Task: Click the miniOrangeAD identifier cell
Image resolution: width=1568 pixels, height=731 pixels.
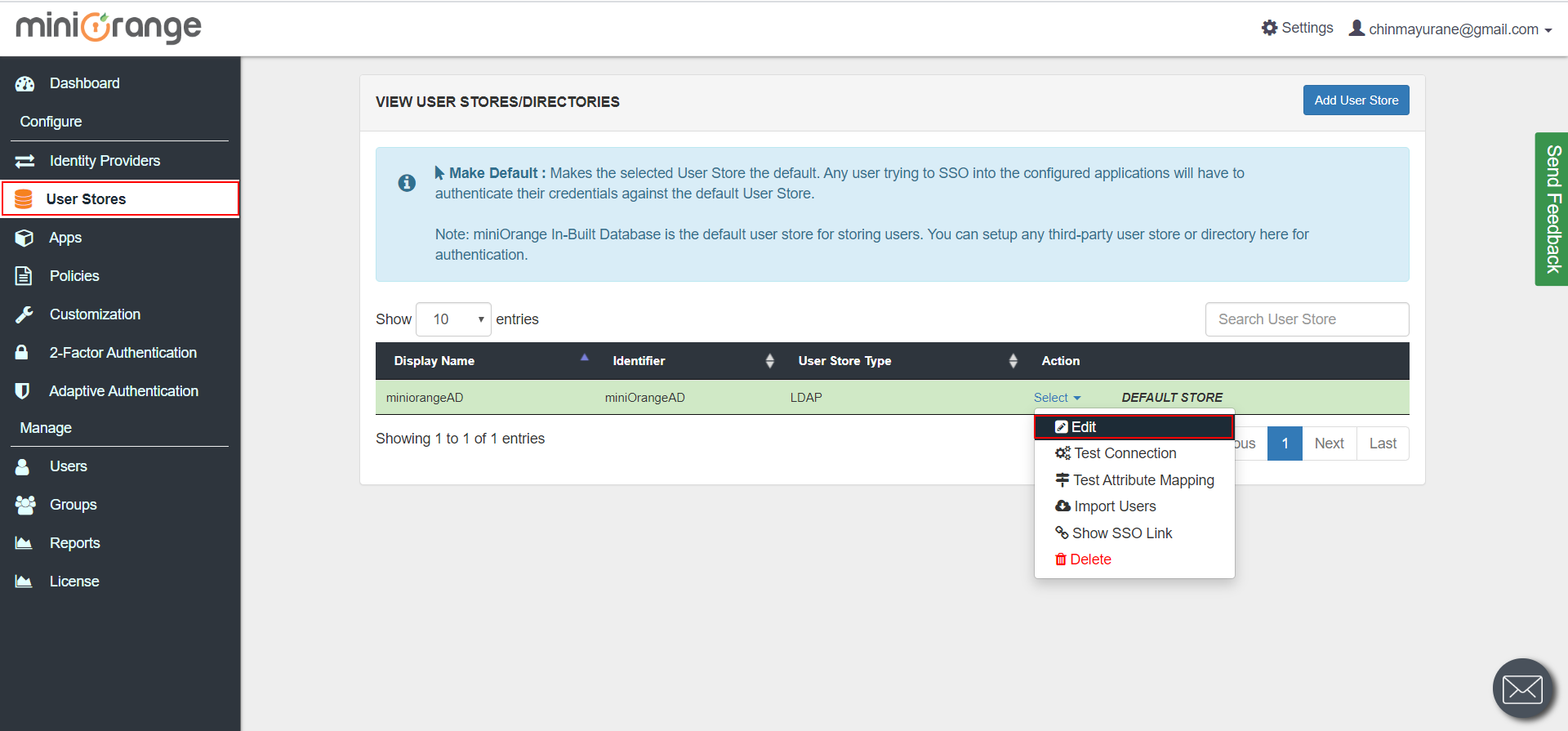Action: 644,398
